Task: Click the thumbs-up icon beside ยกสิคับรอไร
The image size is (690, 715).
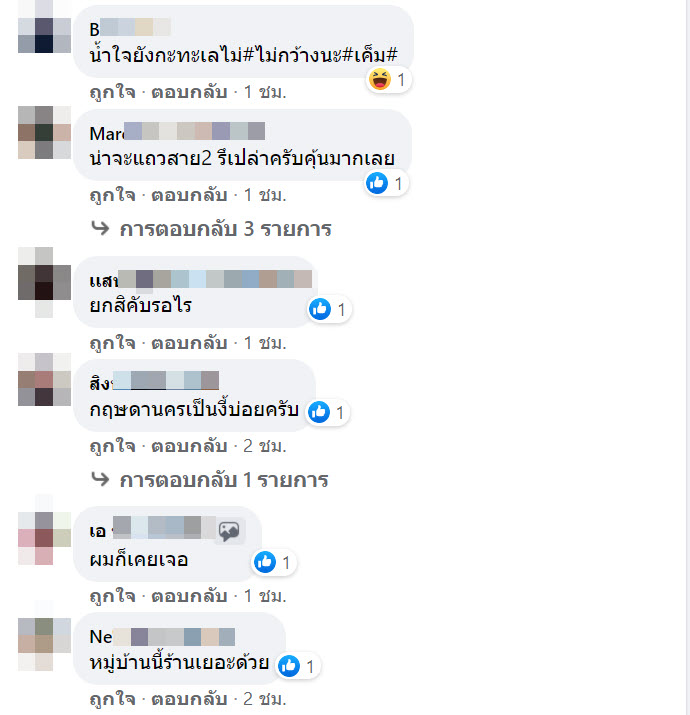Action: click(320, 309)
